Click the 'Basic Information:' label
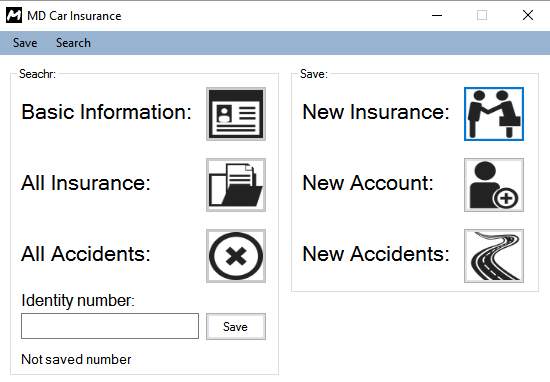The width and height of the screenshot is (550, 382). click(x=106, y=112)
